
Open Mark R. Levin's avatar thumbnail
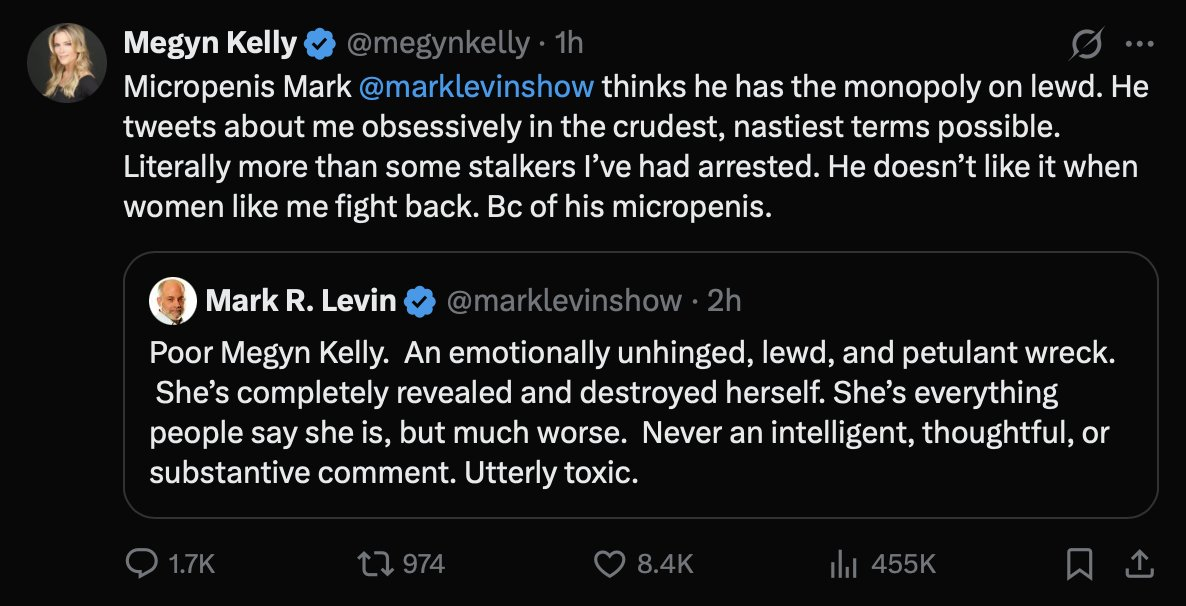pos(173,300)
